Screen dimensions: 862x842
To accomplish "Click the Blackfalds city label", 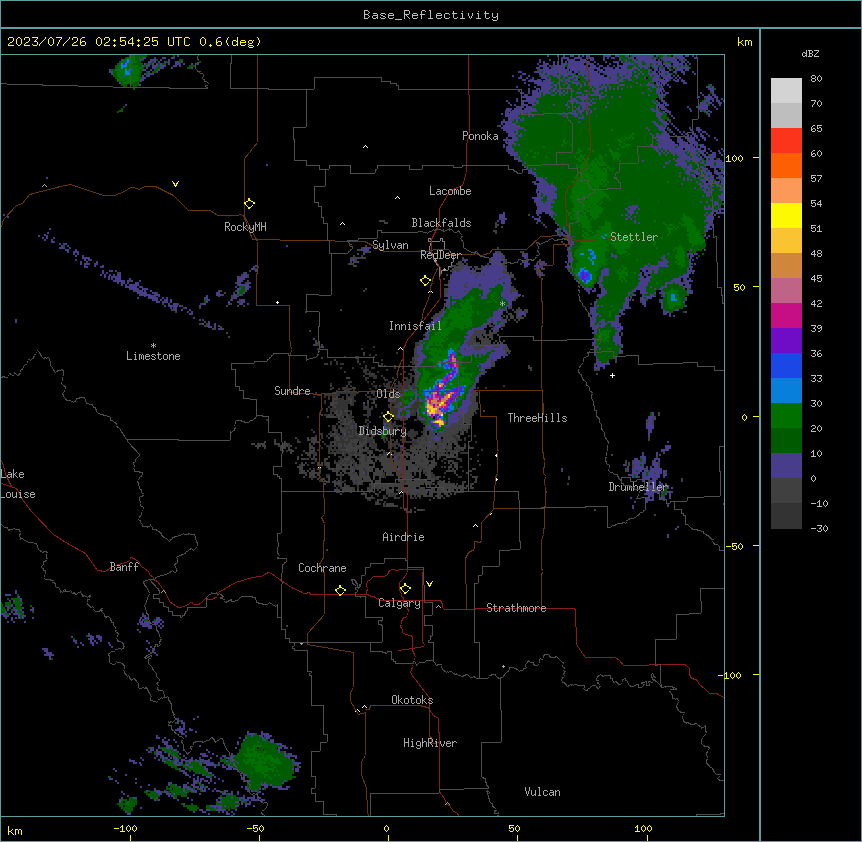I will pyautogui.click(x=441, y=223).
